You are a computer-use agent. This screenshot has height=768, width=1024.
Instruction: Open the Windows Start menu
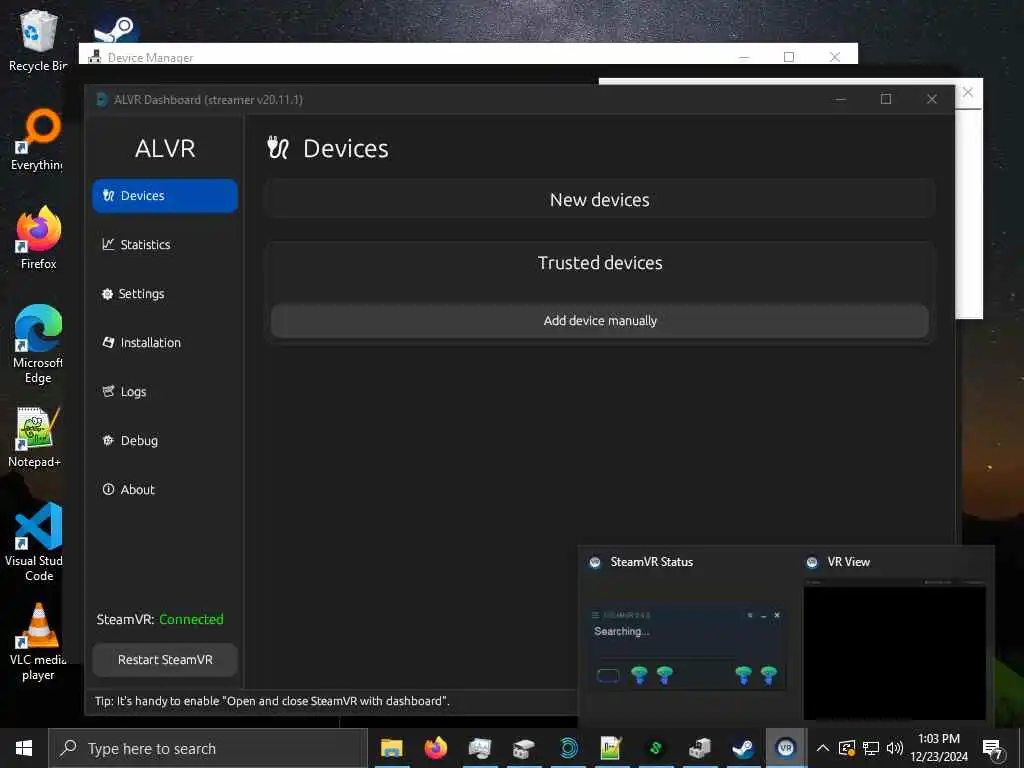coord(24,748)
